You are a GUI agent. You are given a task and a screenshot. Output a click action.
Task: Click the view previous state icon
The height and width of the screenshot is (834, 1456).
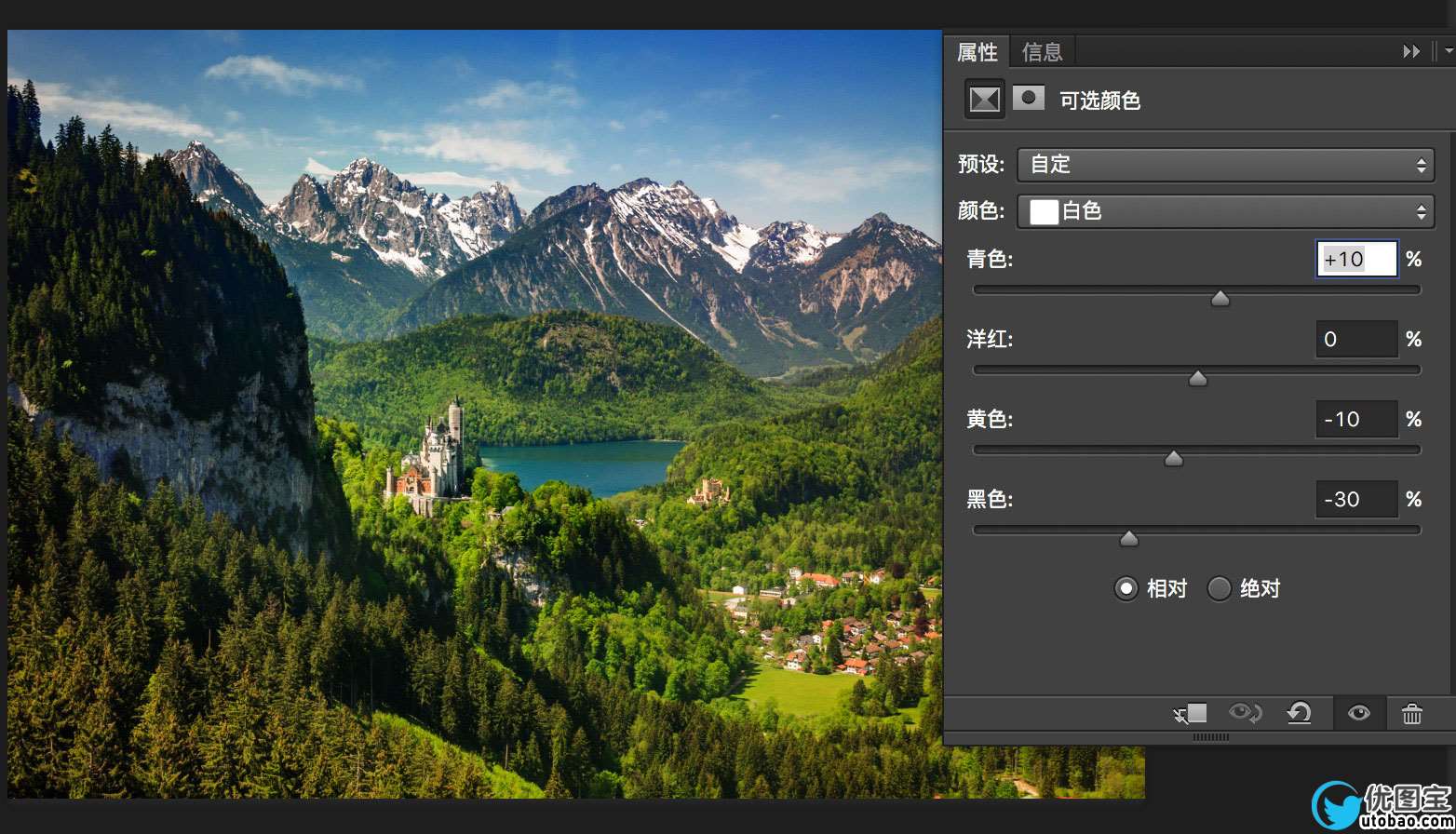coord(1246,714)
